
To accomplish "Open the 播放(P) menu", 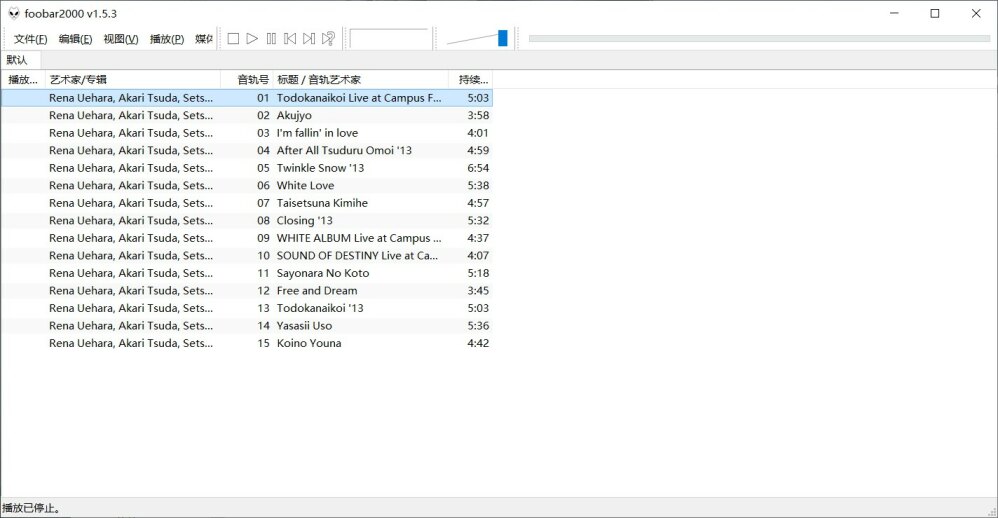I will click(167, 39).
